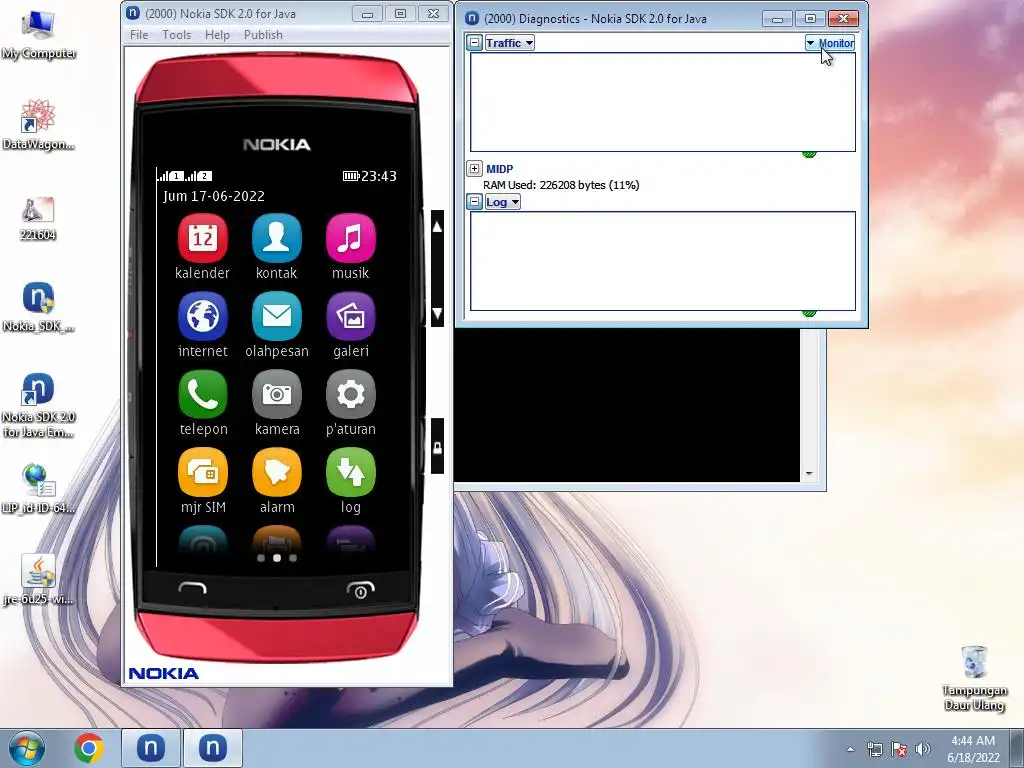1024x768 pixels.
Task: Click the lock key side button
Action: 438,447
